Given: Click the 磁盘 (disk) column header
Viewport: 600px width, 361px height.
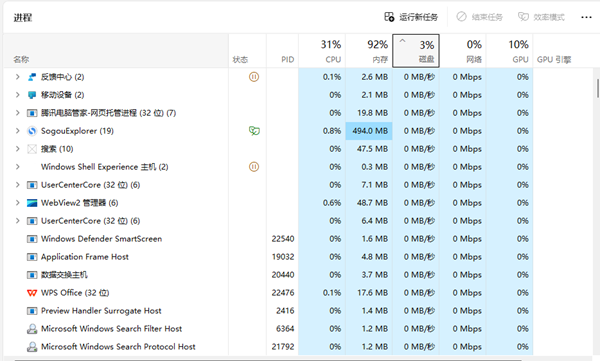Looking at the screenshot, I should point(416,51).
